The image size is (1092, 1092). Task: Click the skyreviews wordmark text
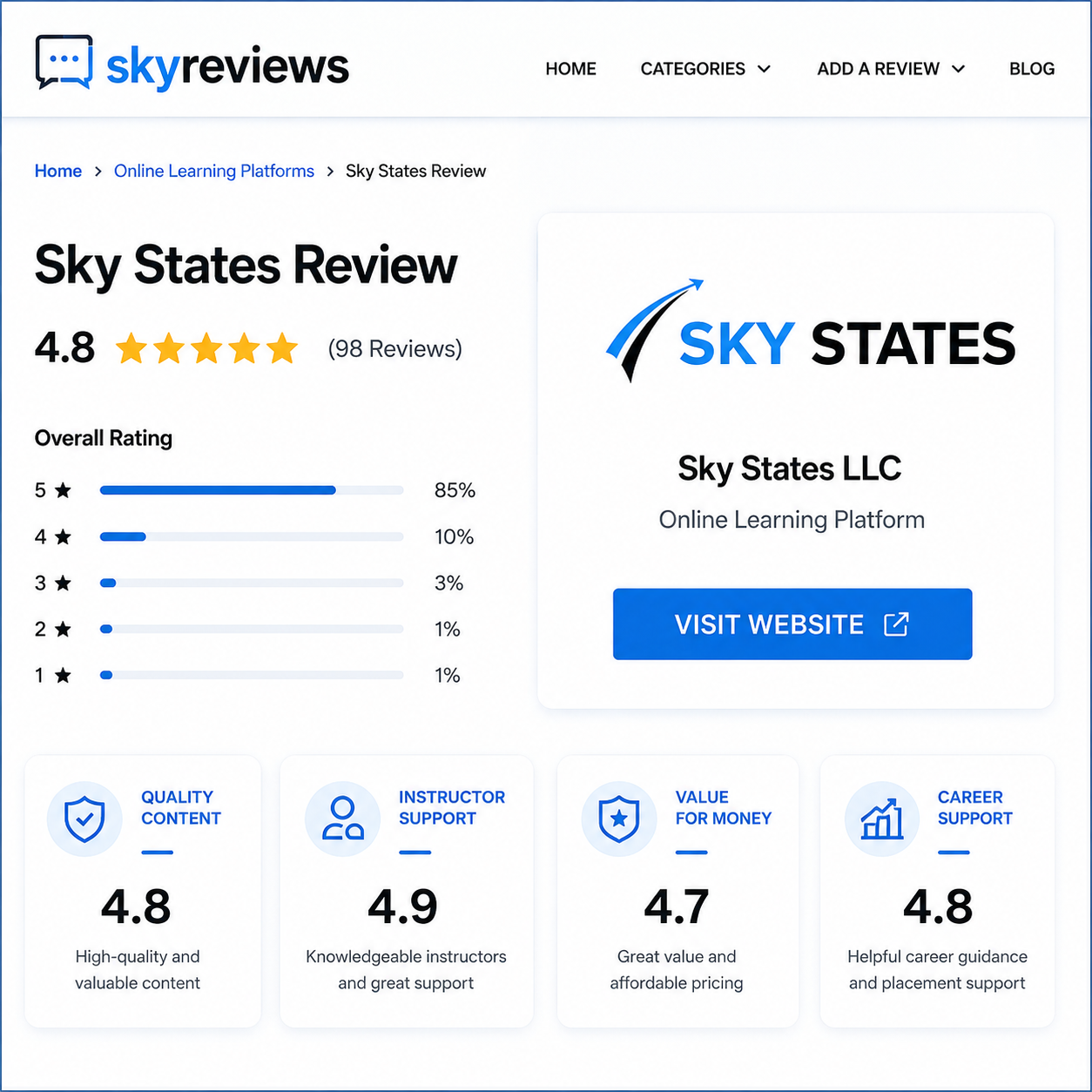click(227, 66)
